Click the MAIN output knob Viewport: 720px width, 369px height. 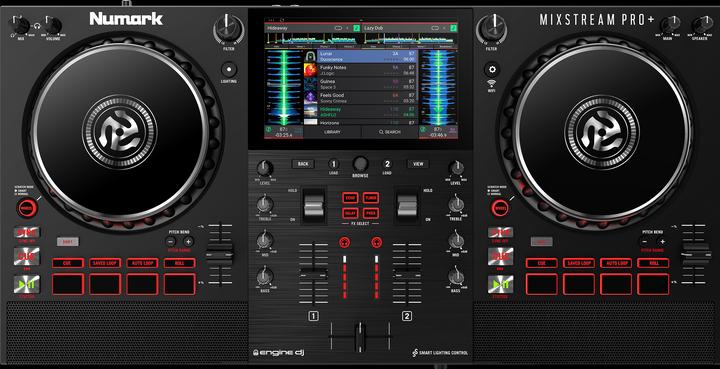coord(670,24)
